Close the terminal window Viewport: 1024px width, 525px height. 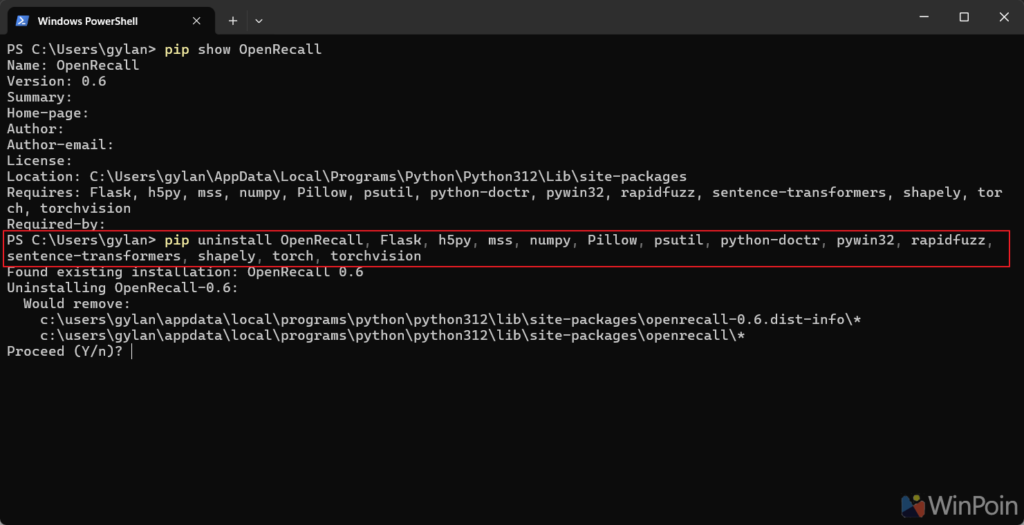point(1004,18)
